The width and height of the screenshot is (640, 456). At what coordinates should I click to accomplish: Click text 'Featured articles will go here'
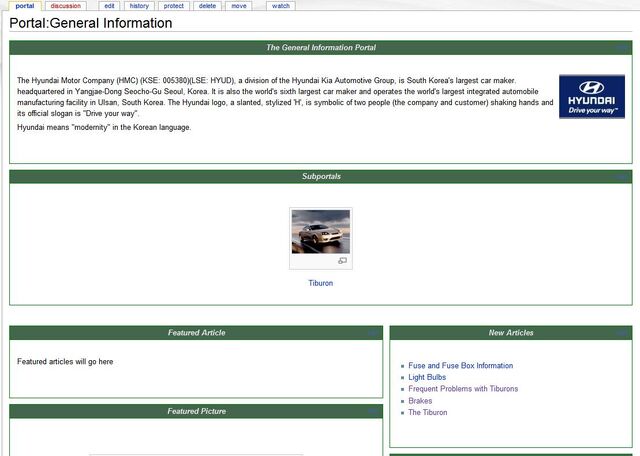point(65,362)
